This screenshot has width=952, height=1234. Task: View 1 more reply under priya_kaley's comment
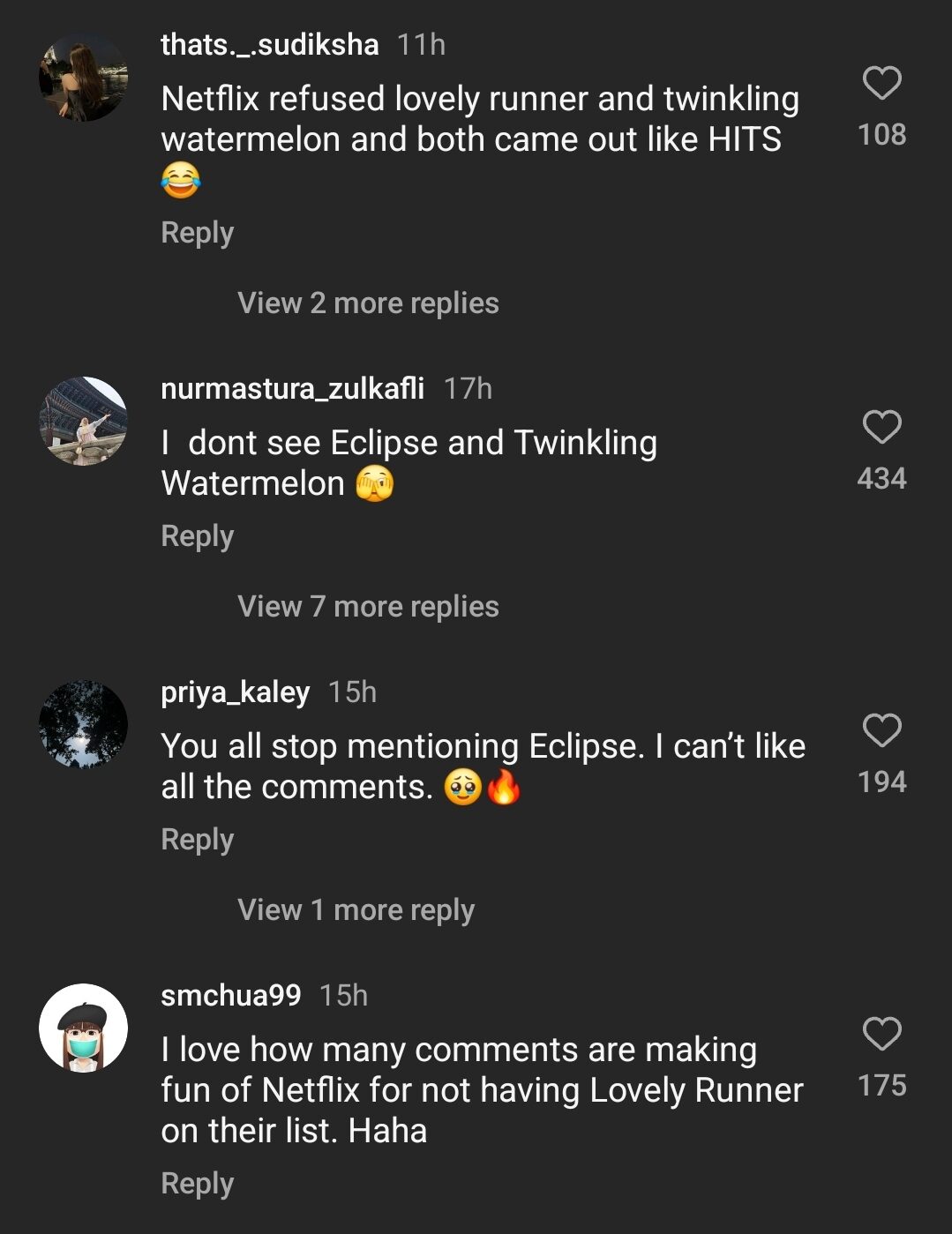(355, 909)
